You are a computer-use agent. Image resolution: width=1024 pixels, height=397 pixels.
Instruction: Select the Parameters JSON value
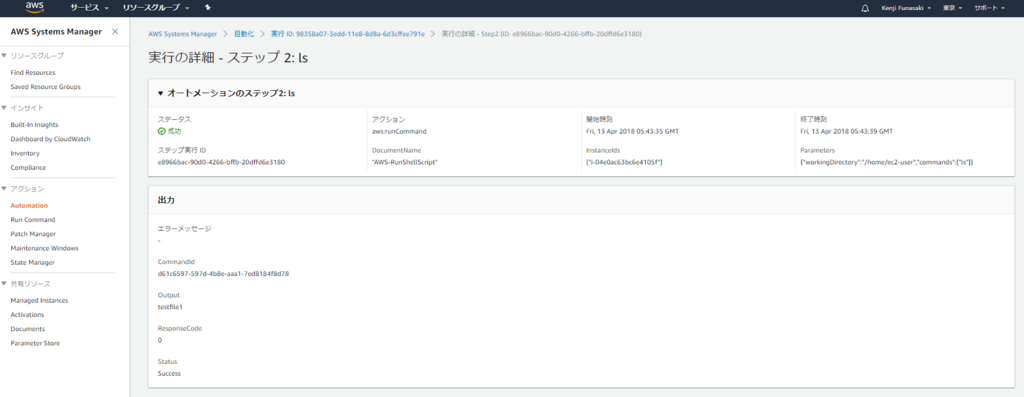(x=887, y=161)
